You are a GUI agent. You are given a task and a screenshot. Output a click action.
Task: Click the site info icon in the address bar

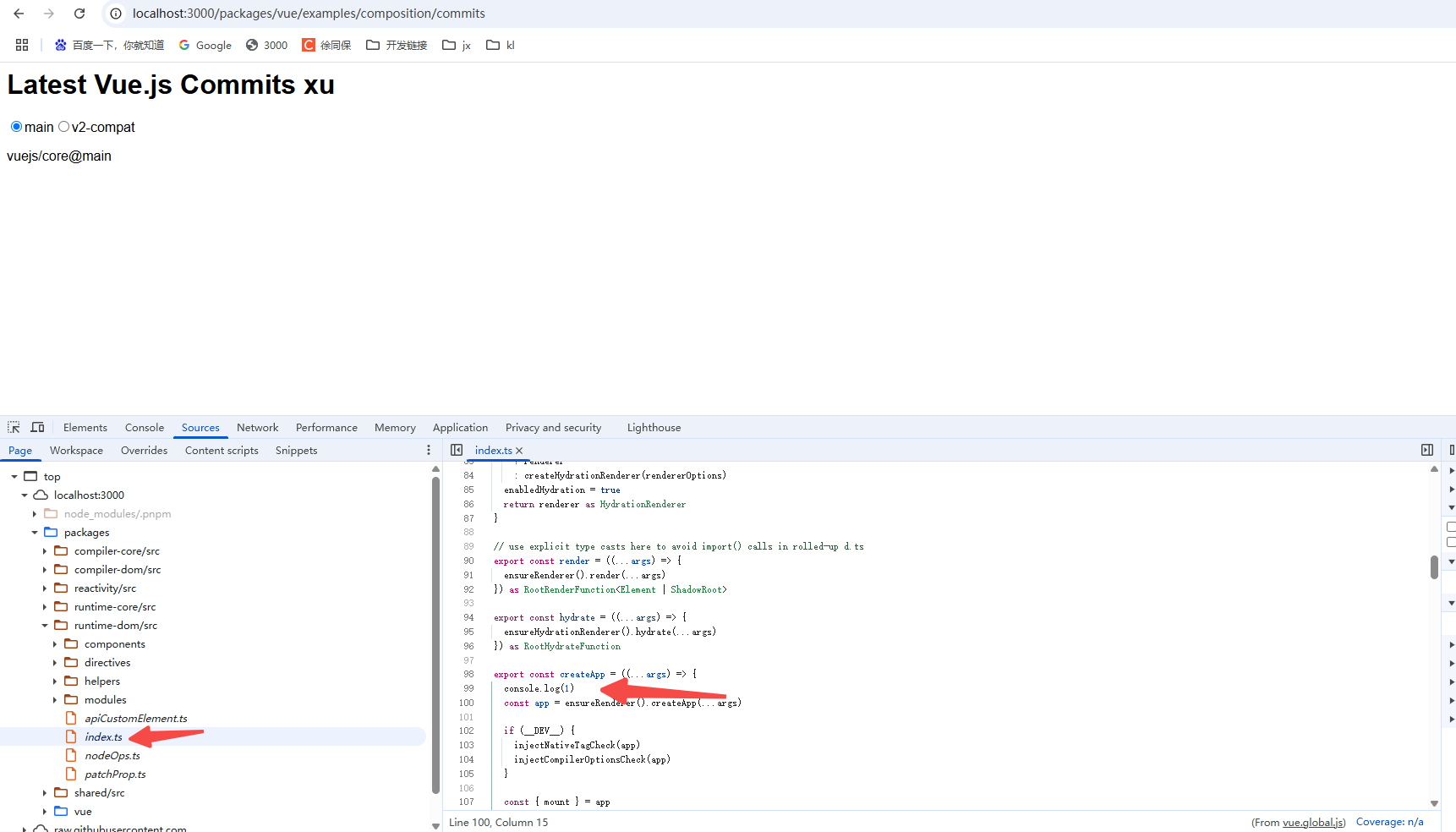pos(116,14)
